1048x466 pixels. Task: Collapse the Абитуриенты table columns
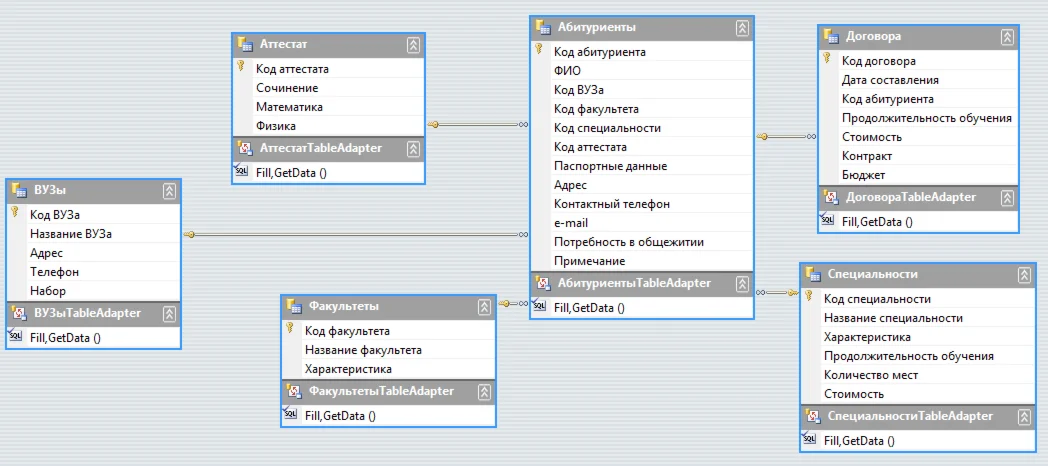click(742, 28)
